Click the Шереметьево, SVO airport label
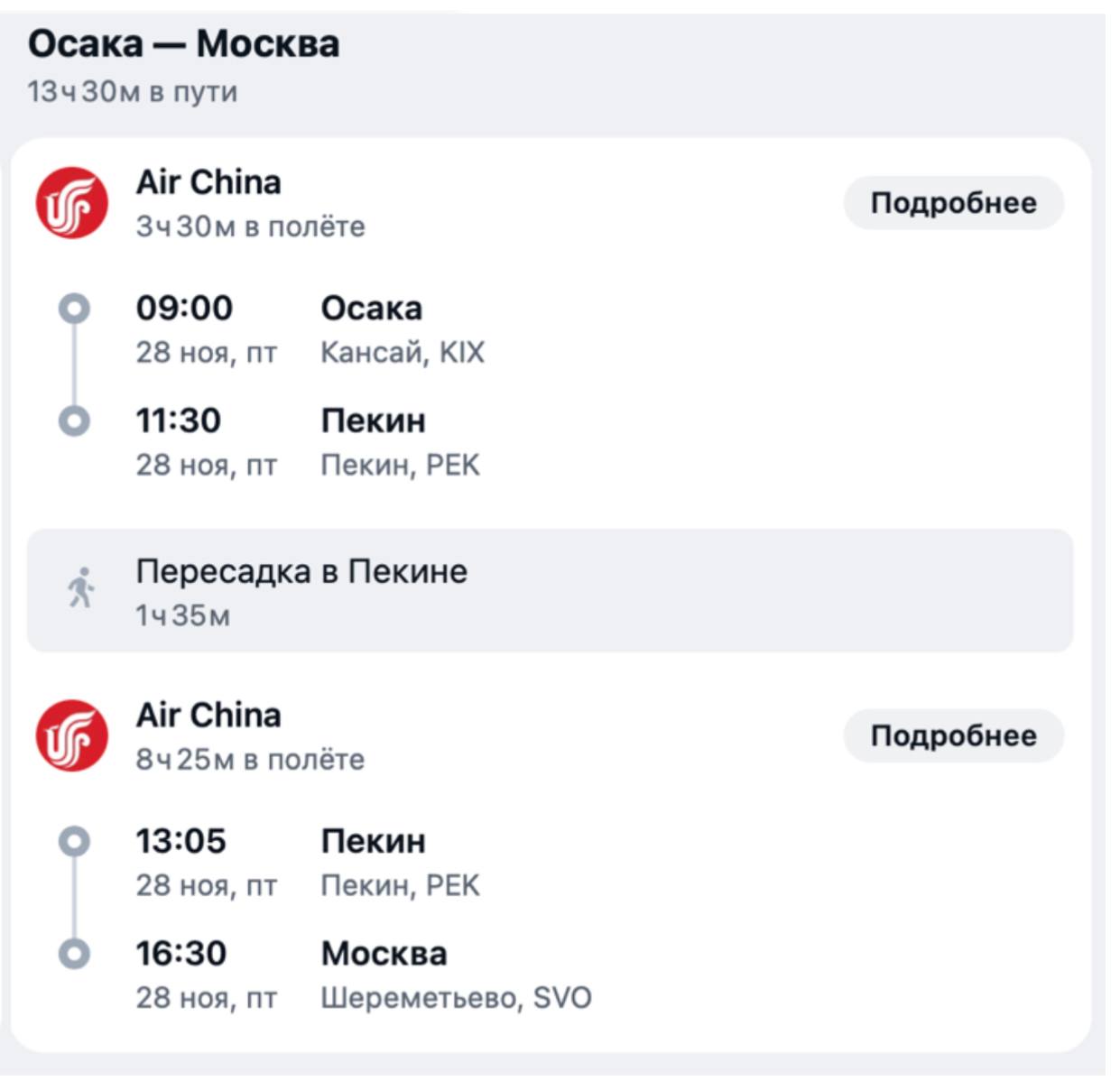Viewport: 1120px width, 1081px height. [457, 998]
